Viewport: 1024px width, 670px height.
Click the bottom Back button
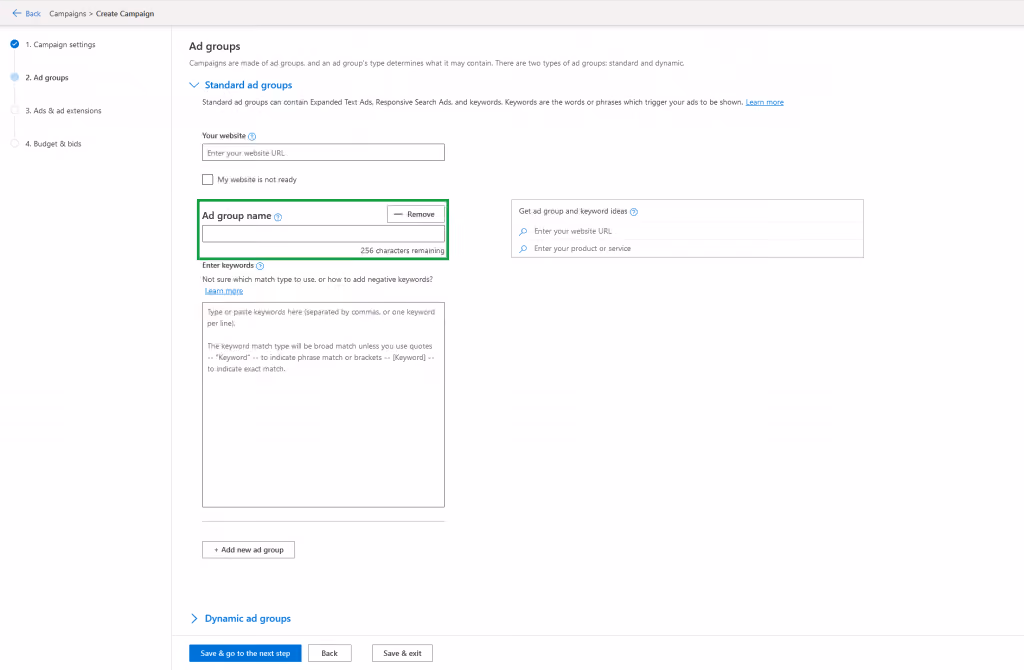[330, 653]
